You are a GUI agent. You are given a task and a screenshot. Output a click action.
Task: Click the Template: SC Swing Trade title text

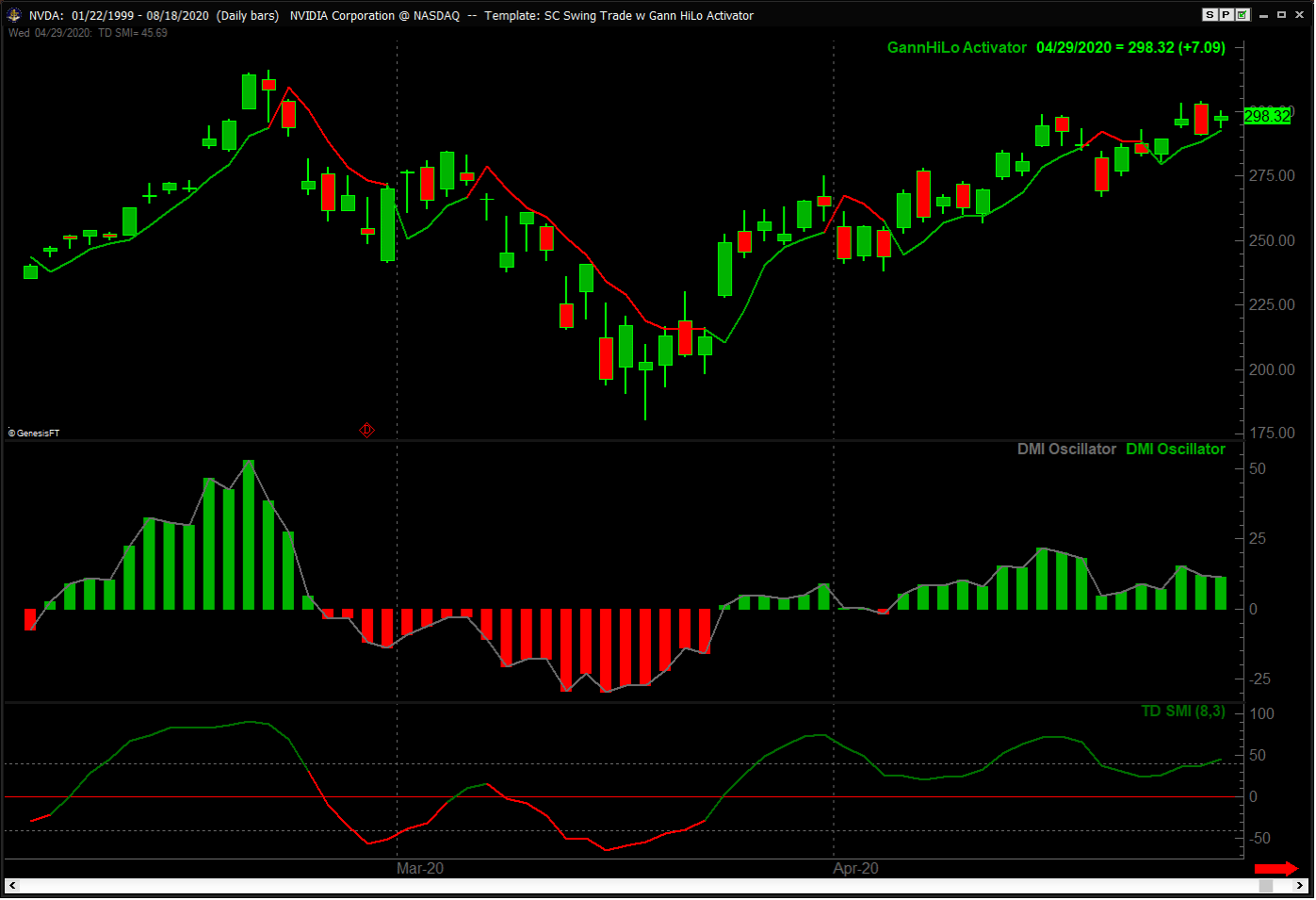point(619,16)
